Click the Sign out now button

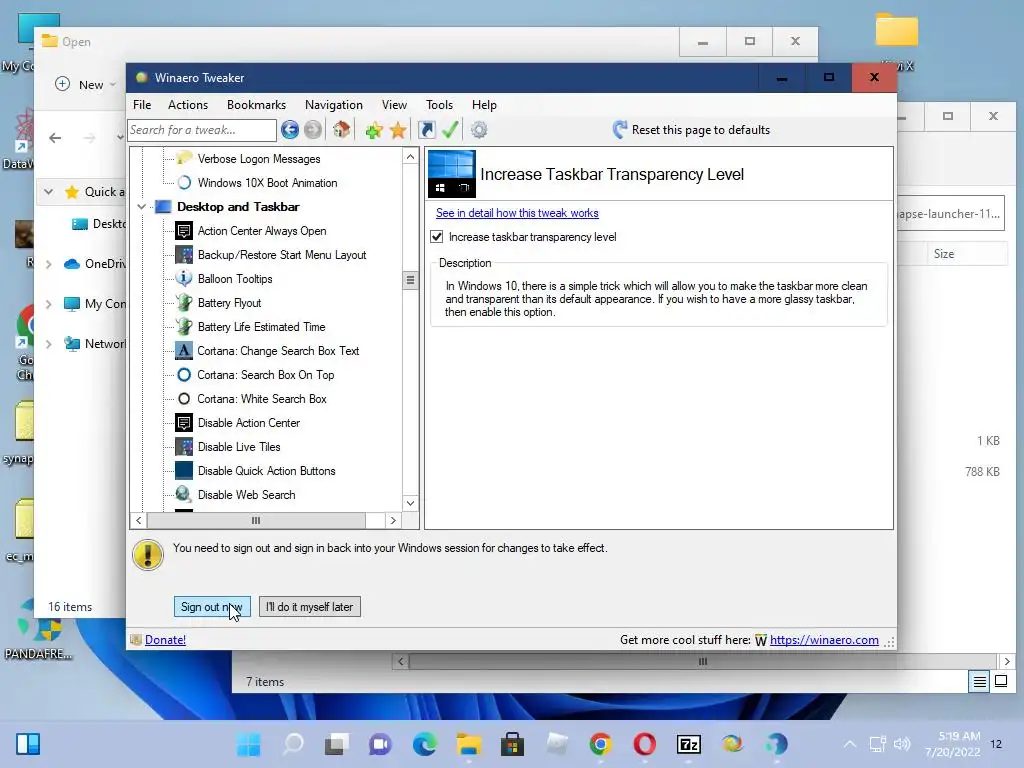[x=212, y=607]
